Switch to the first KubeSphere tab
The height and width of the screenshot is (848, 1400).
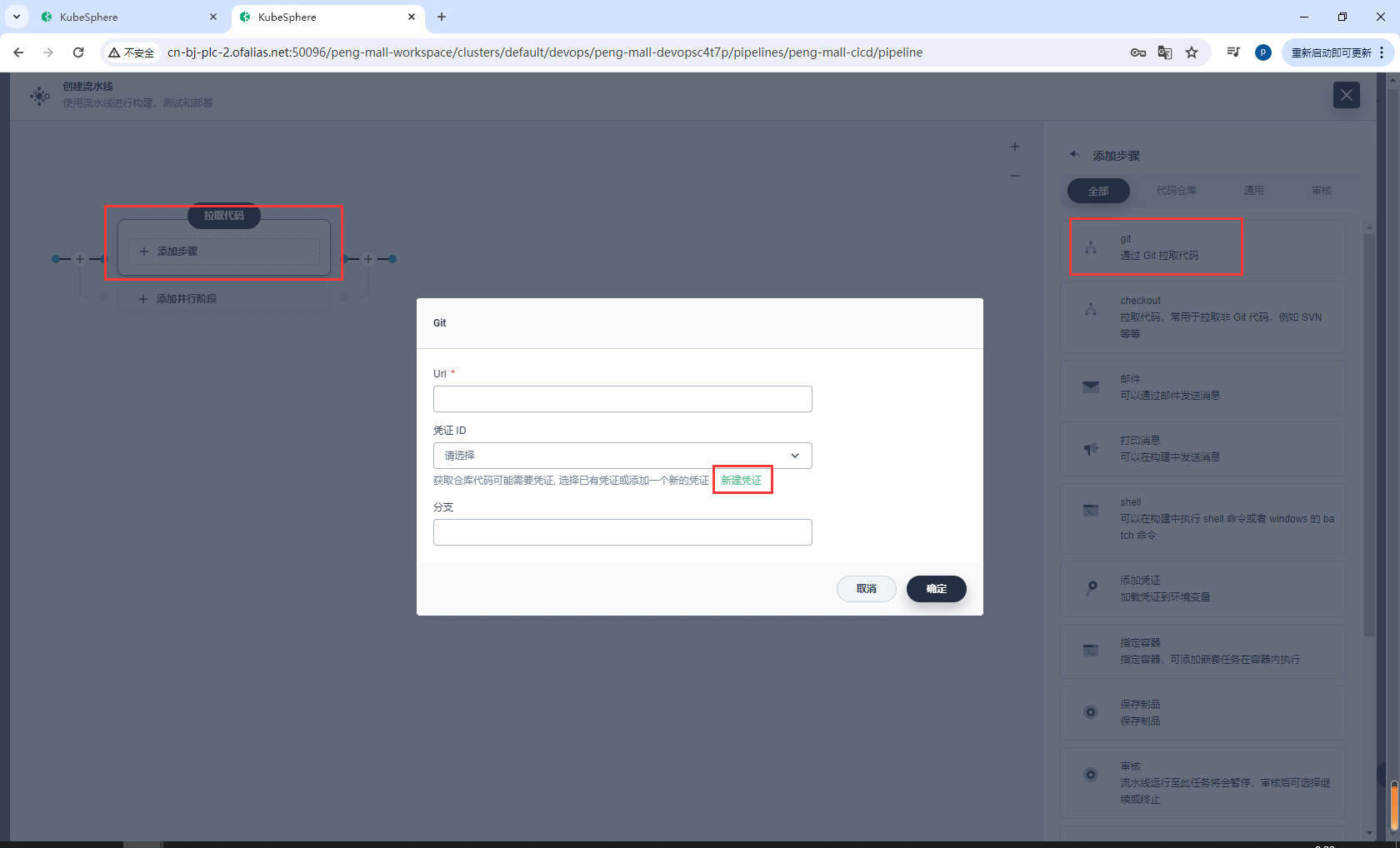coord(129,17)
